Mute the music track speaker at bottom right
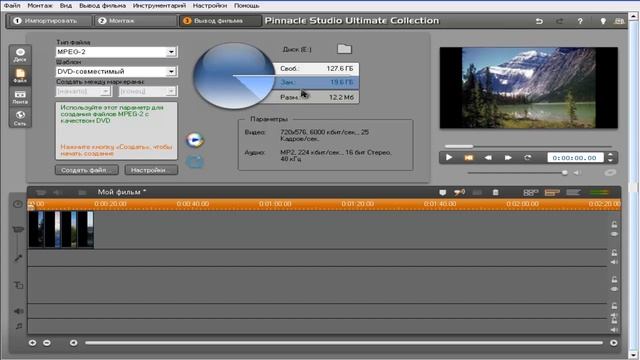The height and width of the screenshot is (360, 640). [x=614, y=330]
